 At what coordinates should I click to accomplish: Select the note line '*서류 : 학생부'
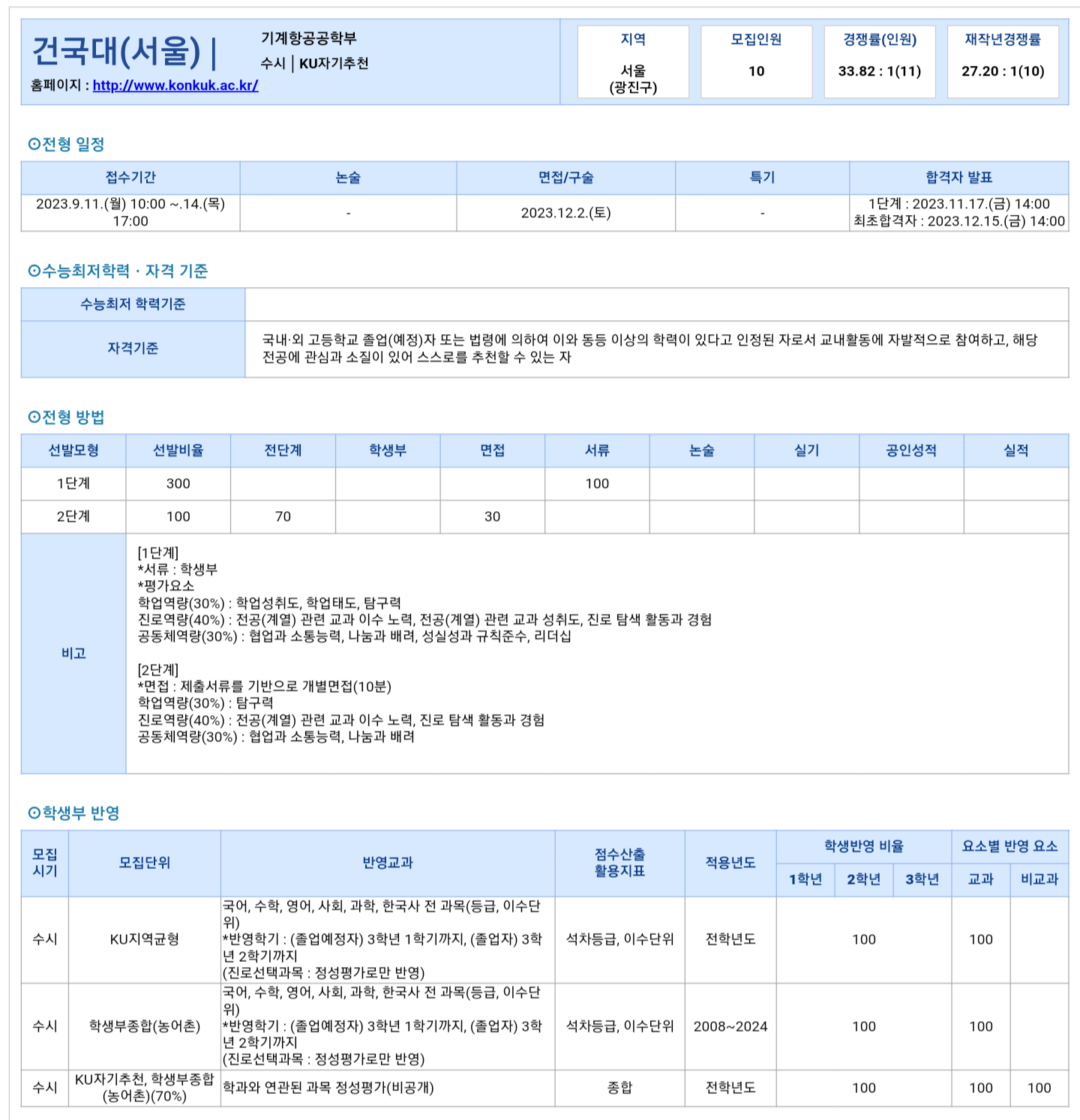[x=178, y=570]
